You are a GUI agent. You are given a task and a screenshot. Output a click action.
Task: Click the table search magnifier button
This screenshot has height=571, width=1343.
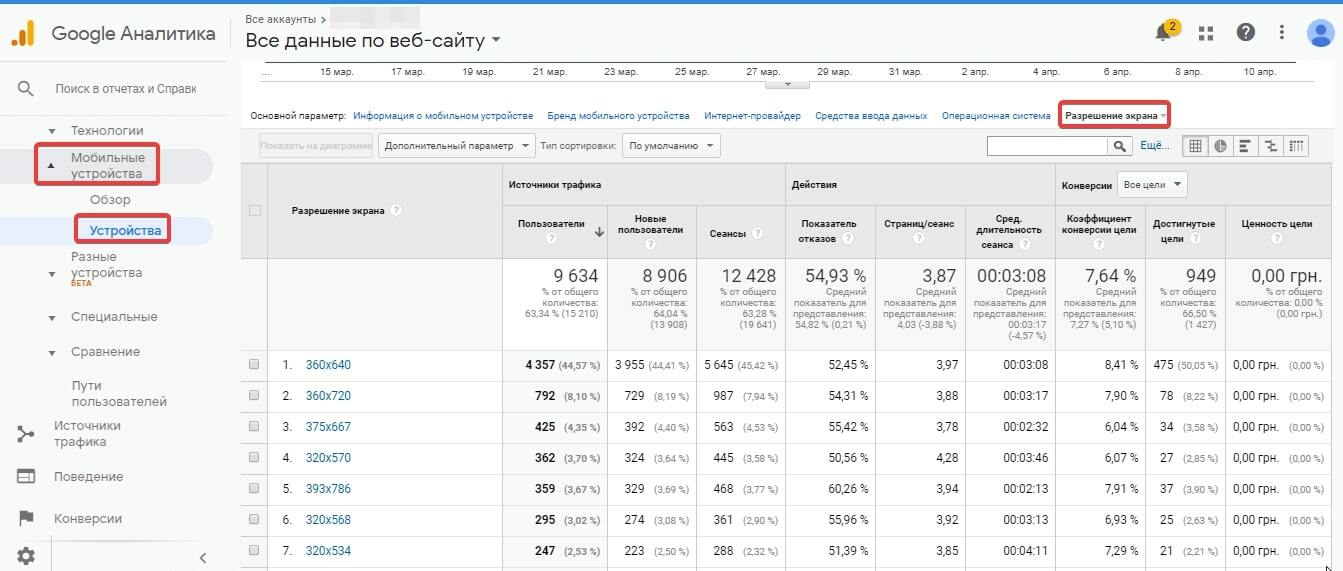point(1120,146)
